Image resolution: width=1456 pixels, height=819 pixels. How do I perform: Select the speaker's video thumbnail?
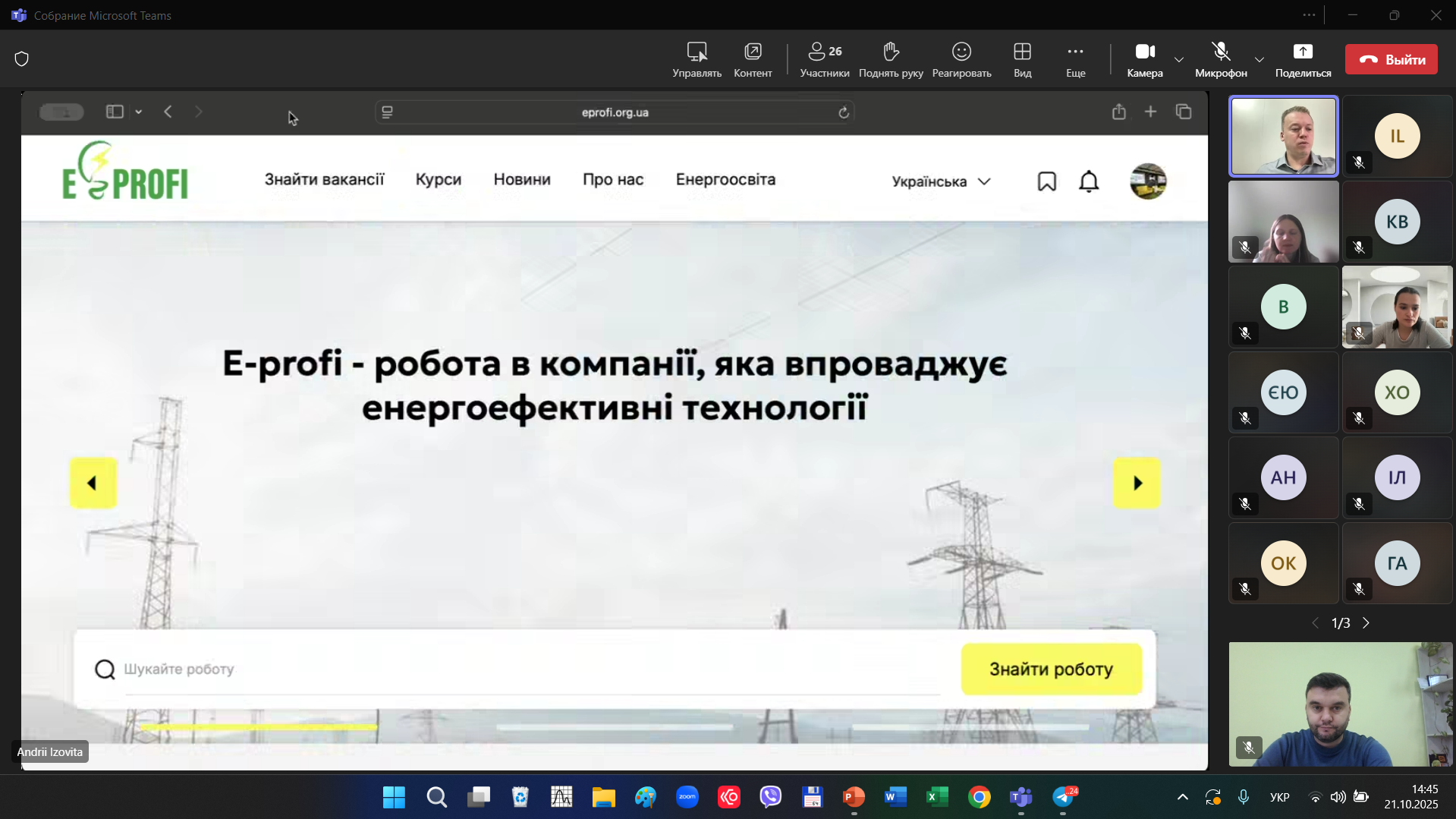coord(1283,137)
